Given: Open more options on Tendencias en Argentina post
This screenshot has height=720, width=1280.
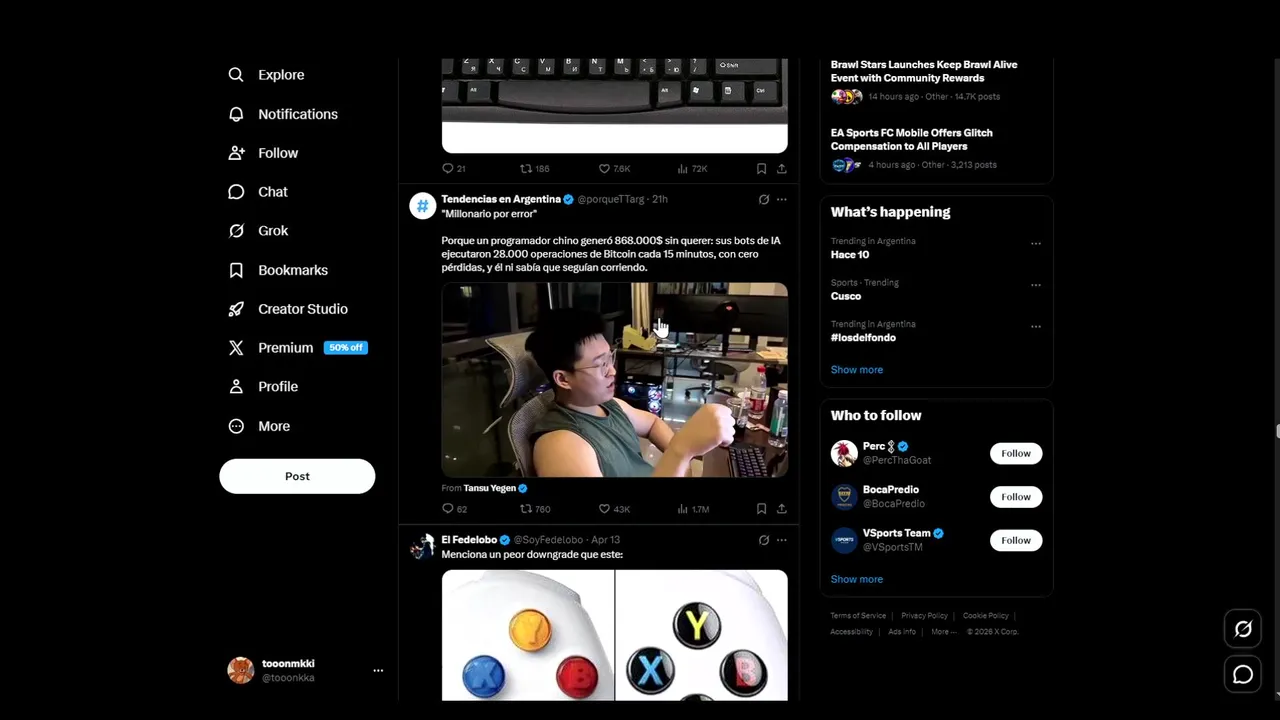Looking at the screenshot, I should point(782,199).
